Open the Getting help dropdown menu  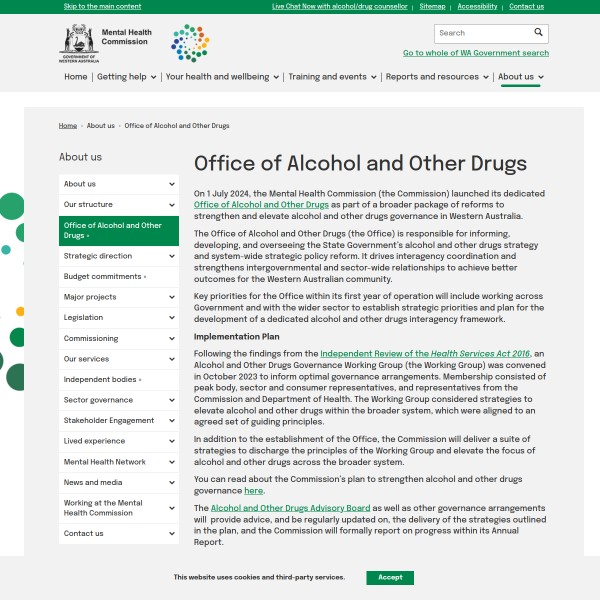126,77
